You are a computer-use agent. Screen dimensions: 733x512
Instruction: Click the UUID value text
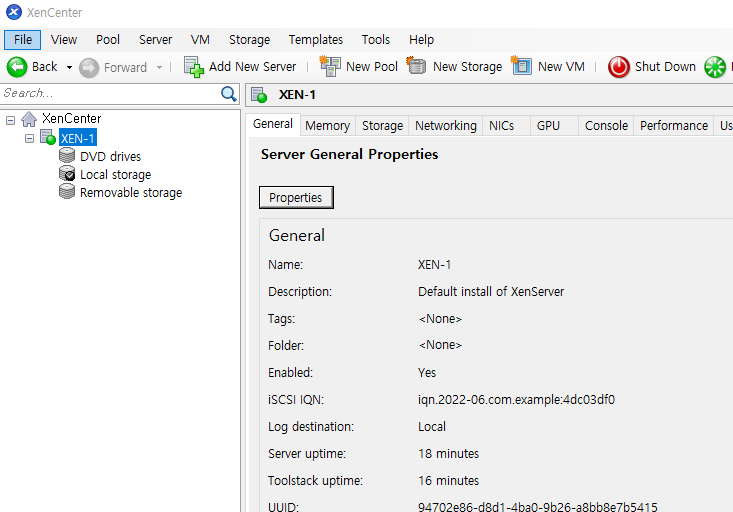click(x=538, y=507)
